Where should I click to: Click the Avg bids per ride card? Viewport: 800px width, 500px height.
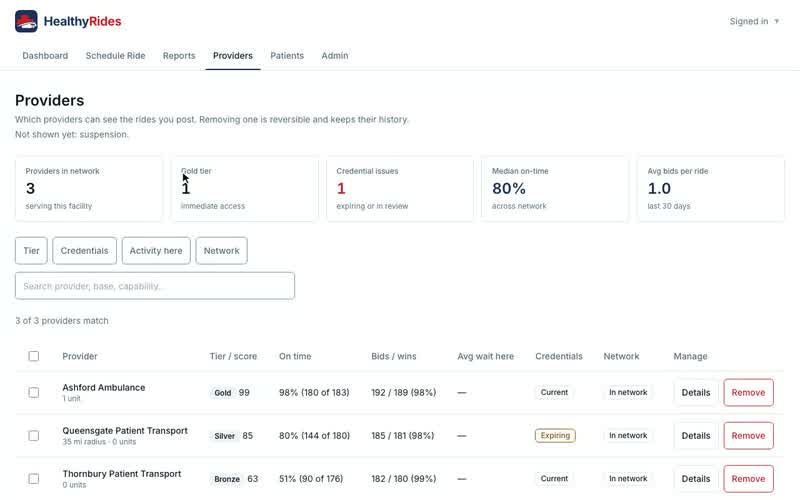(x=711, y=189)
